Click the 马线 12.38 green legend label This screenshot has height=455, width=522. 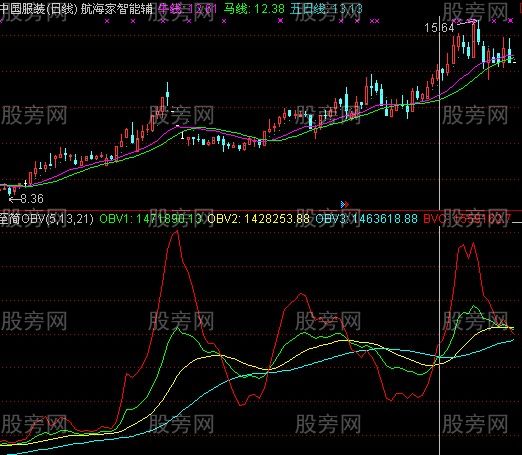pyautogui.click(x=254, y=9)
